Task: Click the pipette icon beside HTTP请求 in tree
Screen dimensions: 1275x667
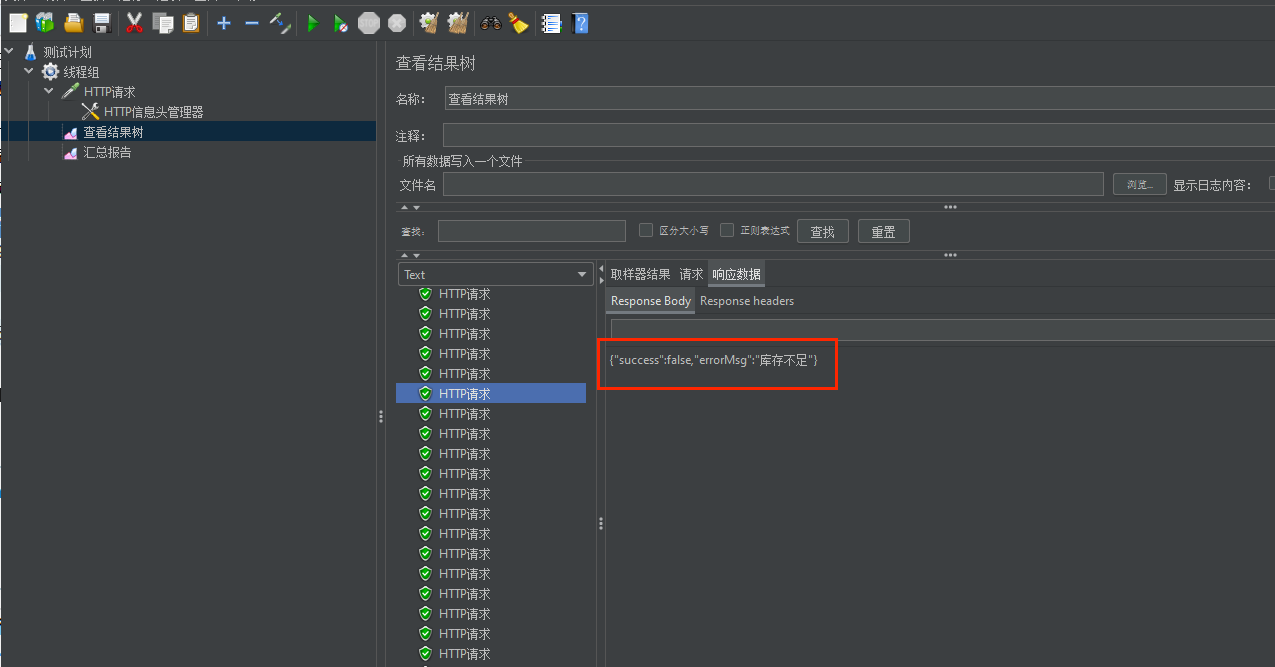Action: coord(70,92)
